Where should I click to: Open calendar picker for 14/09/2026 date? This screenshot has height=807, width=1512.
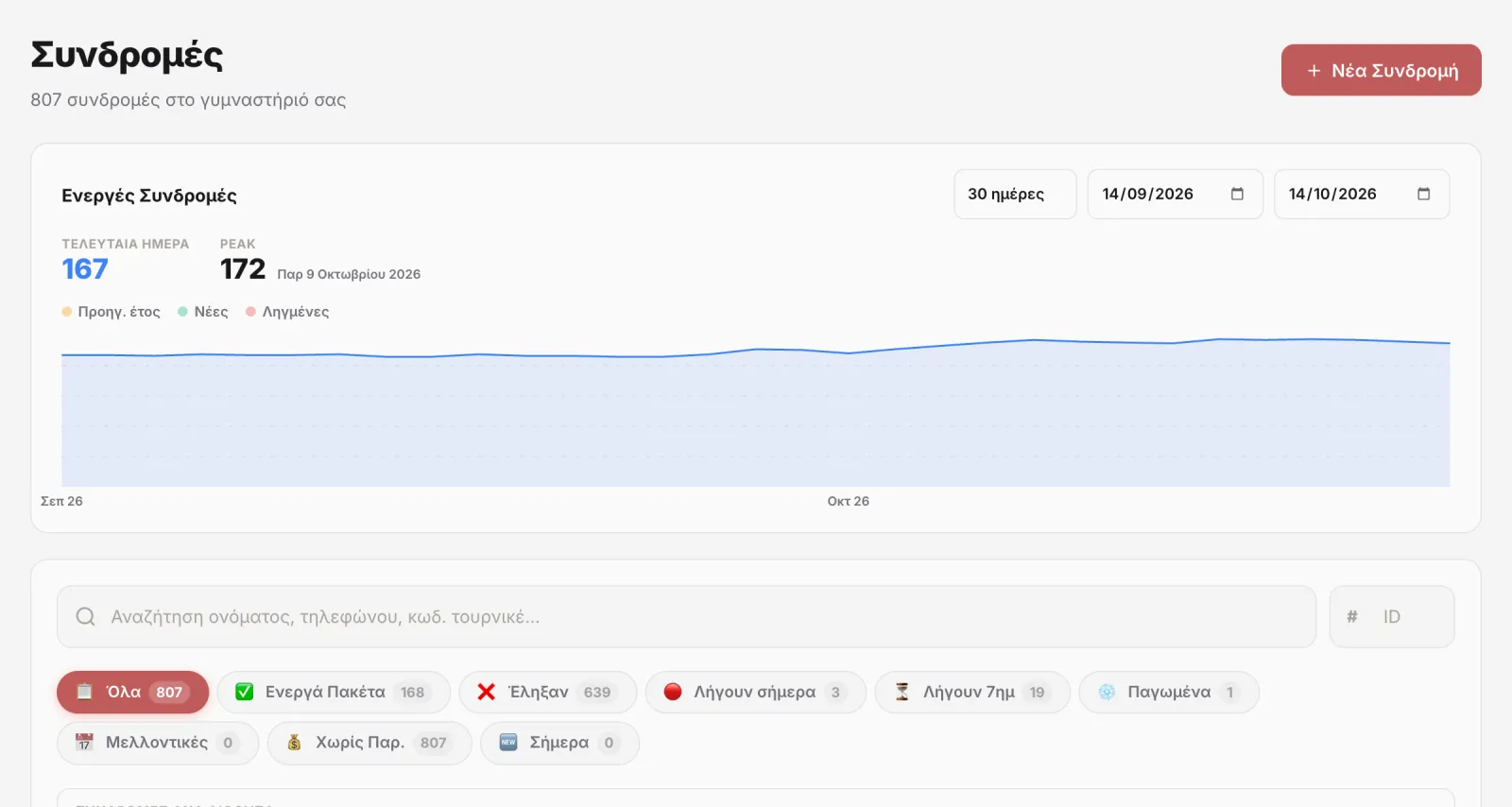[x=1237, y=194]
